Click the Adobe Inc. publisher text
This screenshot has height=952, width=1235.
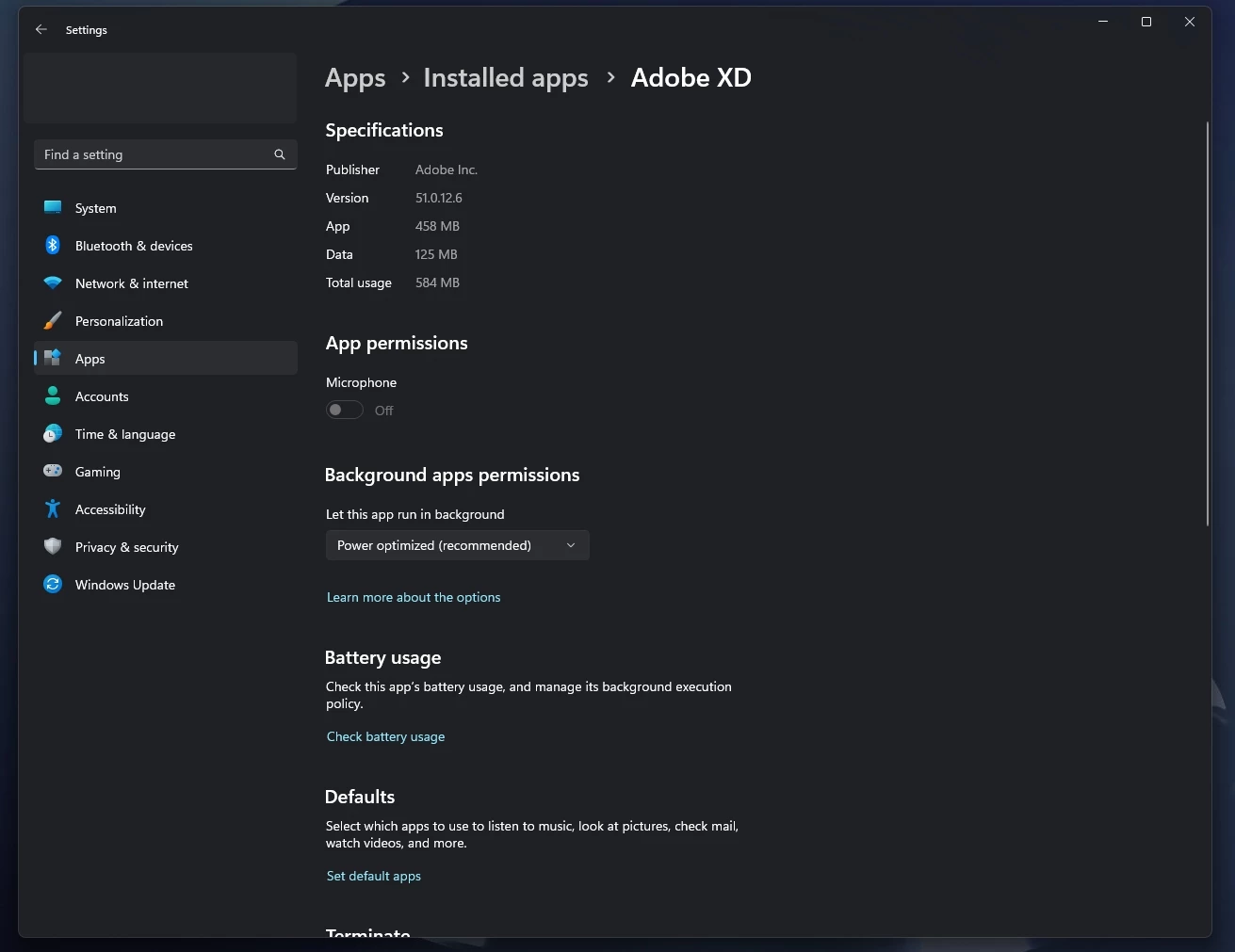(x=447, y=169)
